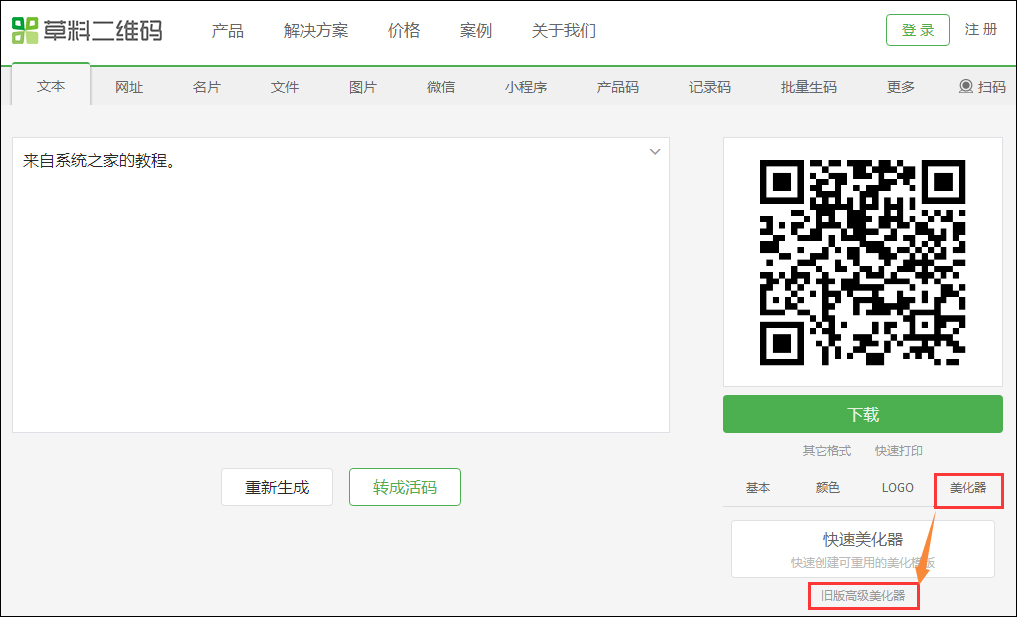
Task: Click the 登录 button
Action: 917,30
